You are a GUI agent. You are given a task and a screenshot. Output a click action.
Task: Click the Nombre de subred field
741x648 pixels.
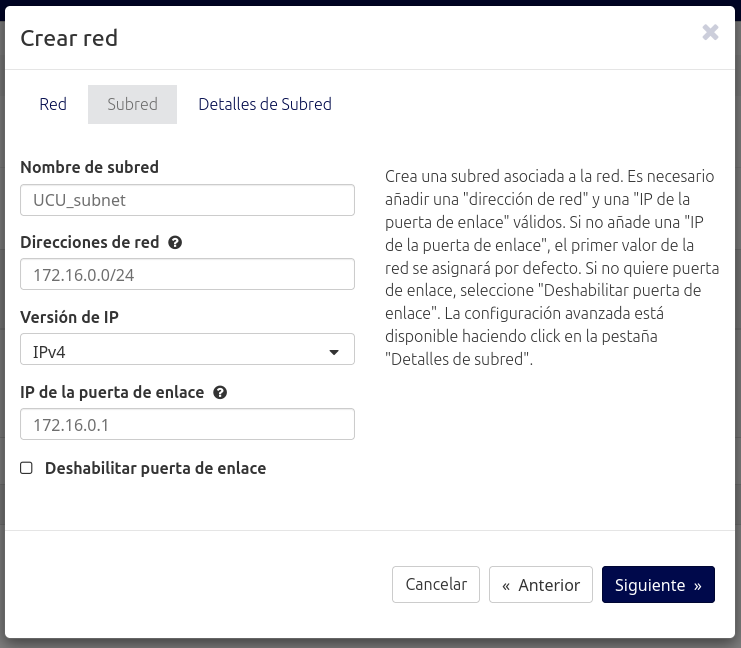tap(187, 200)
